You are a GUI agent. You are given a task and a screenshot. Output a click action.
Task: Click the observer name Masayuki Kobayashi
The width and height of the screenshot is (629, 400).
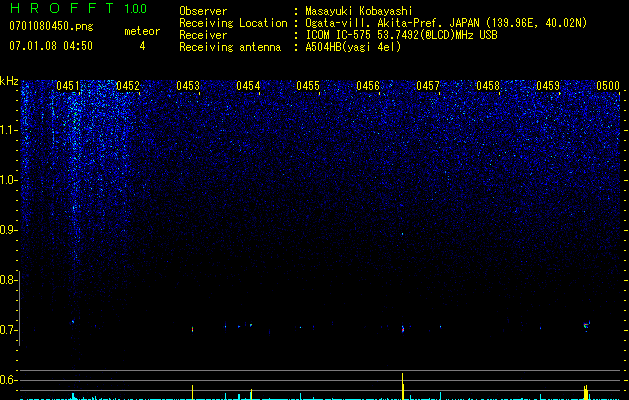point(359,11)
